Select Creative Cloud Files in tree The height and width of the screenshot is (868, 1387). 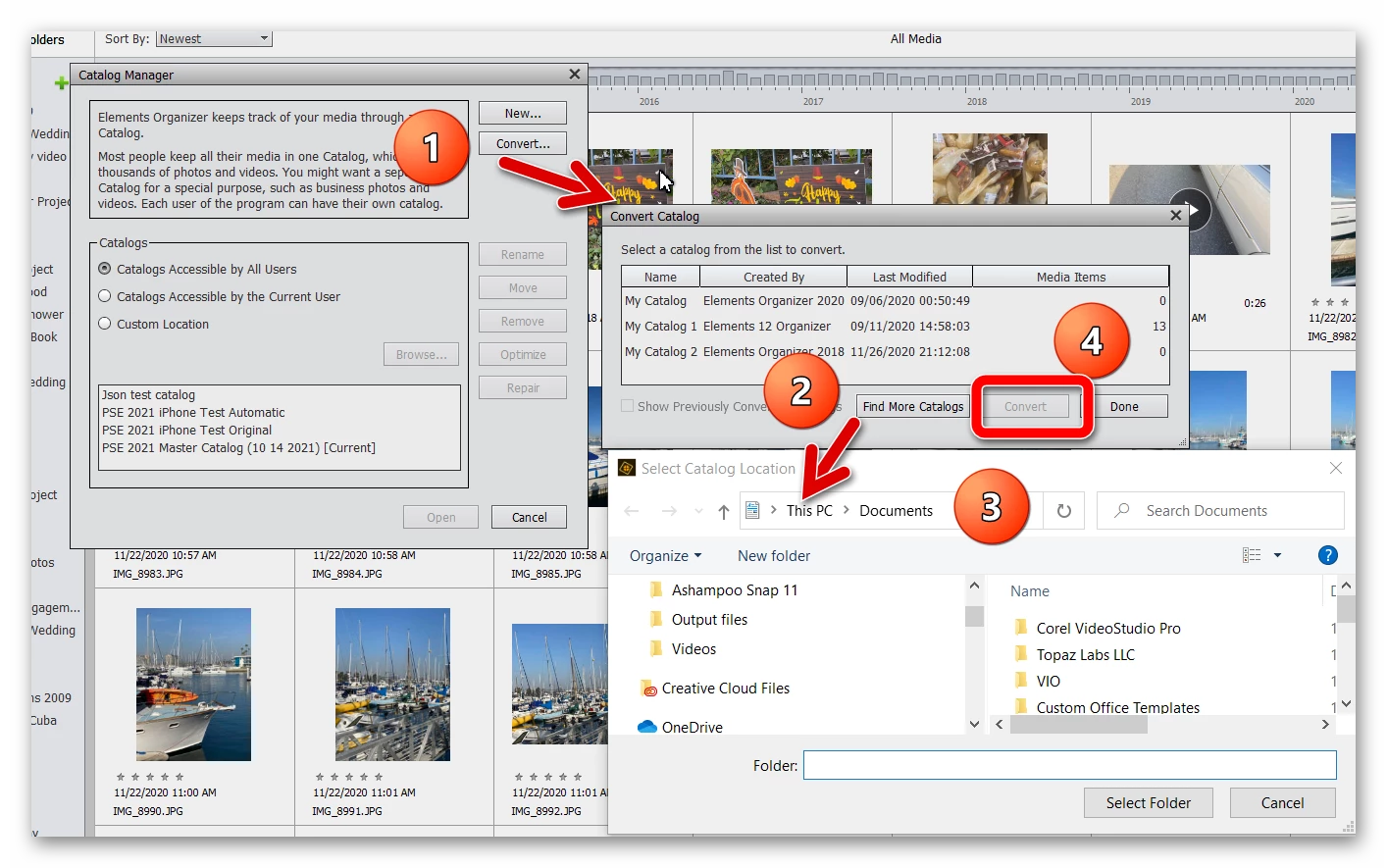click(715, 689)
